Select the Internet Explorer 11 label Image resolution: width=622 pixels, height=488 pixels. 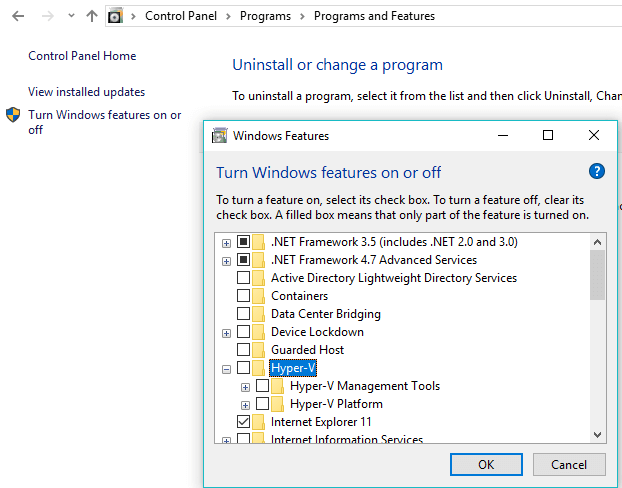click(x=321, y=422)
